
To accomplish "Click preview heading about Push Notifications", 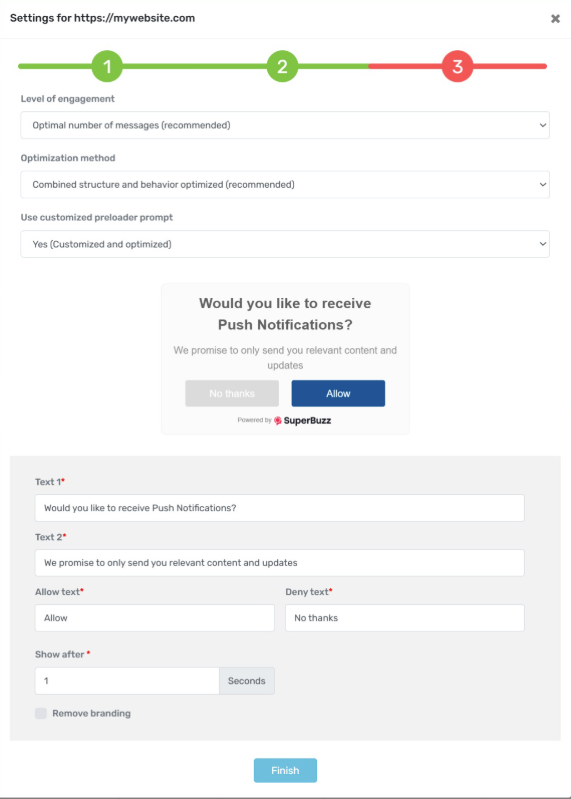I will [x=285, y=314].
